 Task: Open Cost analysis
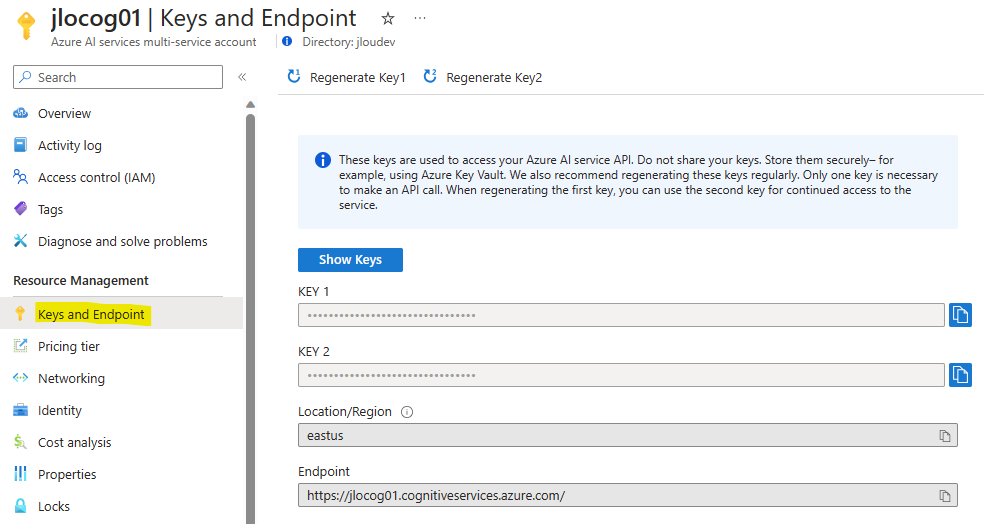[x=74, y=442]
